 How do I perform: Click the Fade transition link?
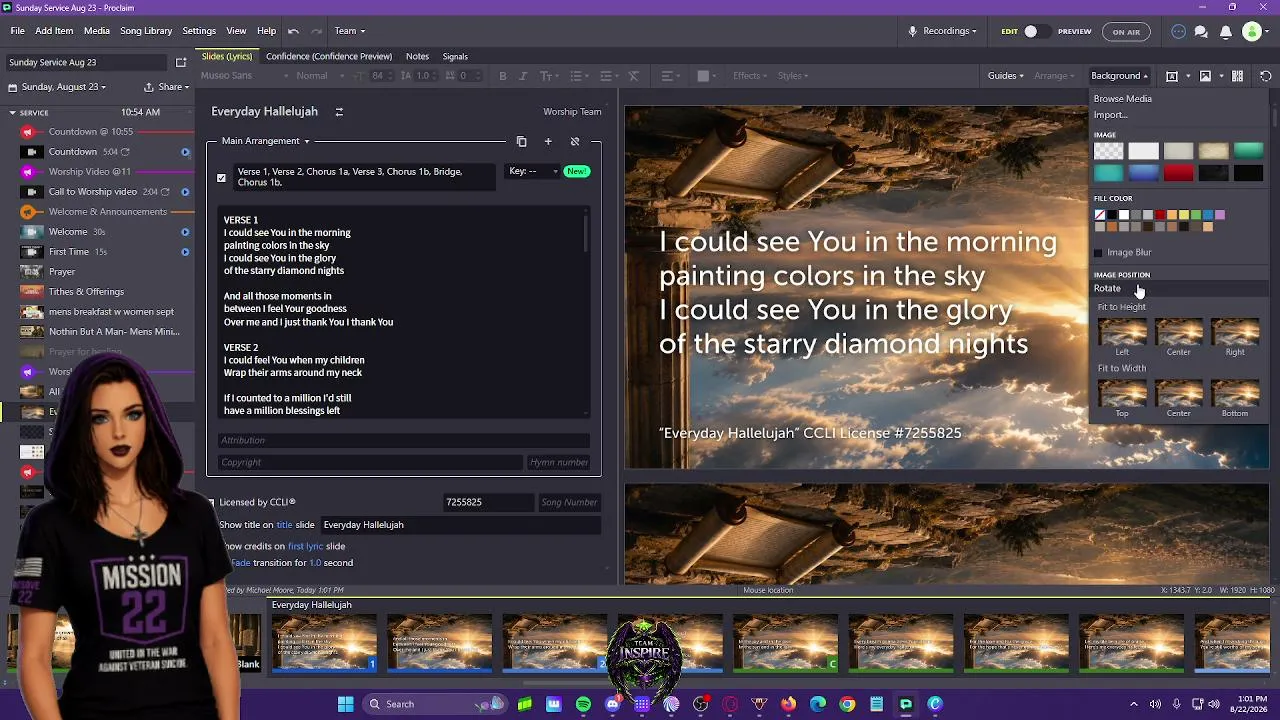point(241,563)
